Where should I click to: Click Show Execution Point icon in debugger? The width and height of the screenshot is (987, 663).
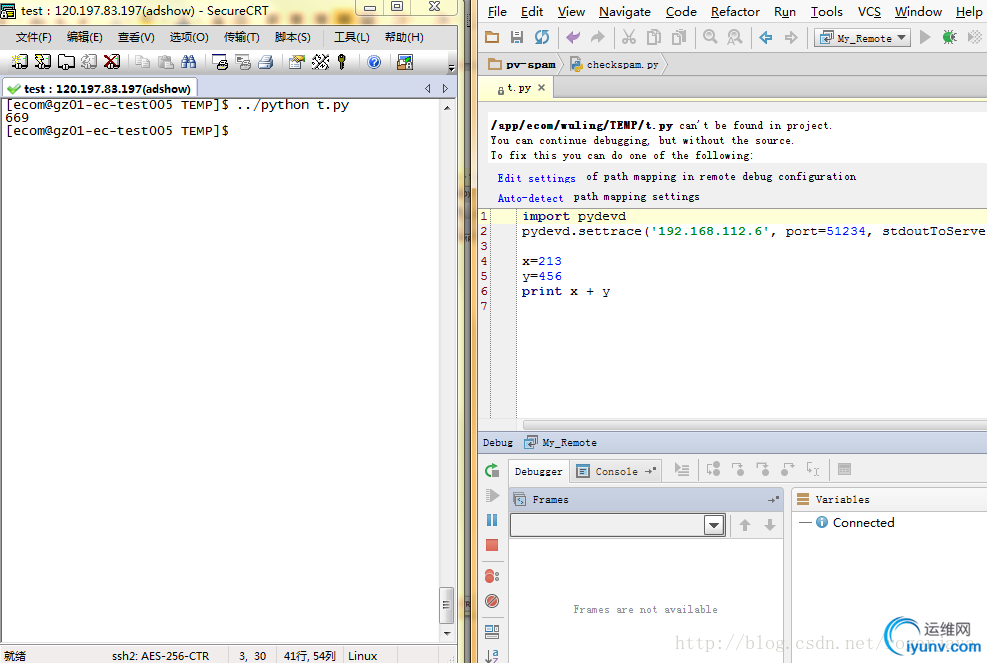[682, 470]
